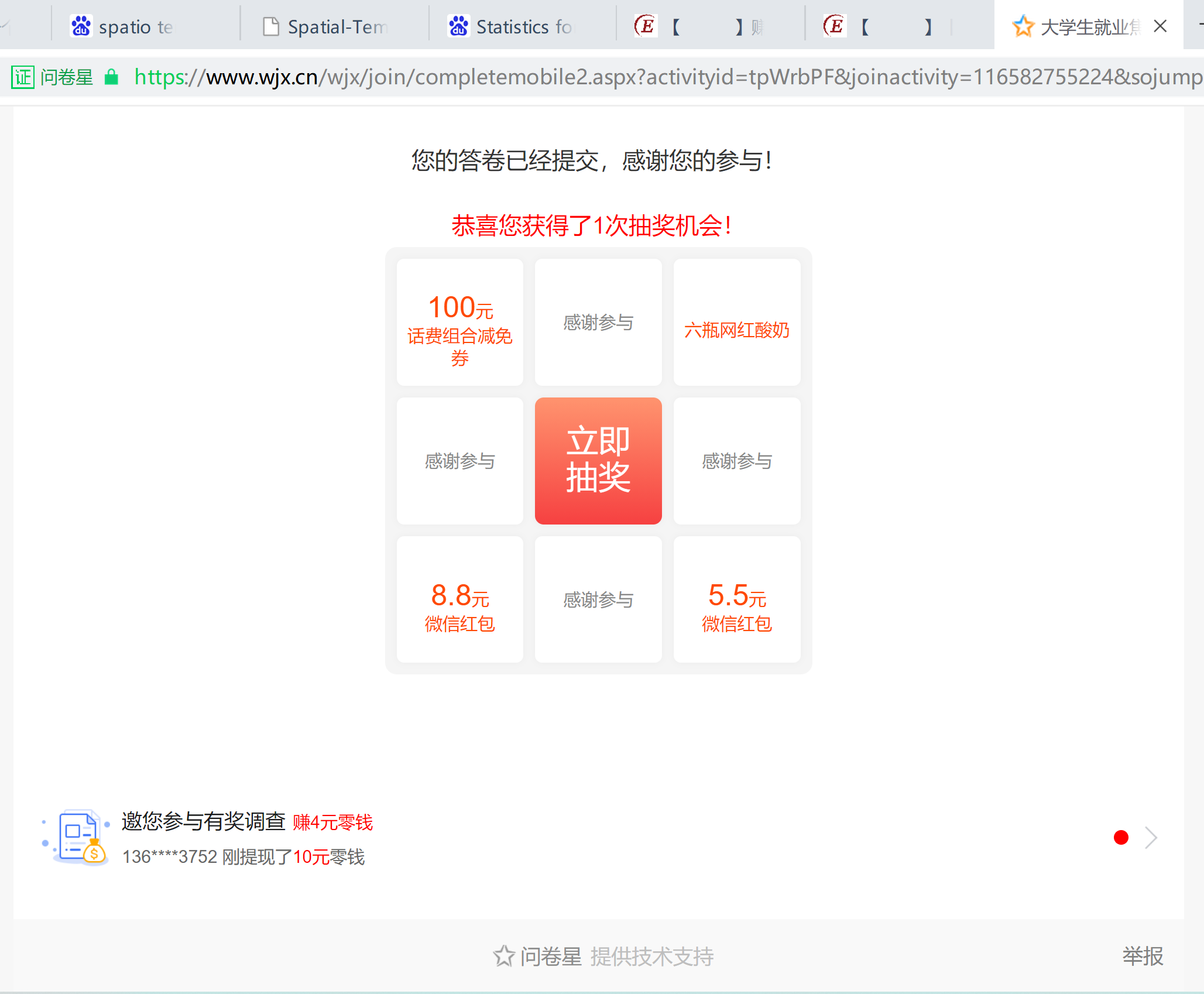This screenshot has height=994, width=1204.
Task: Click the 立即抽奖 lottery draw button
Action: (598, 461)
